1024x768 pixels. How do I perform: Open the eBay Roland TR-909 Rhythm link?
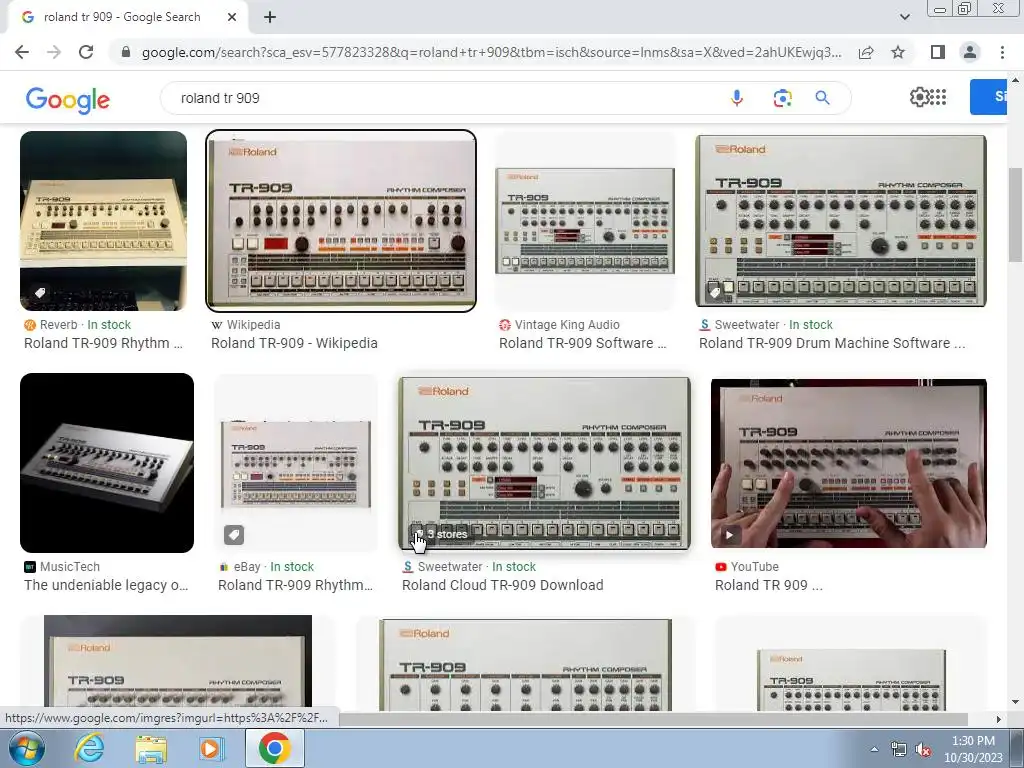295,585
